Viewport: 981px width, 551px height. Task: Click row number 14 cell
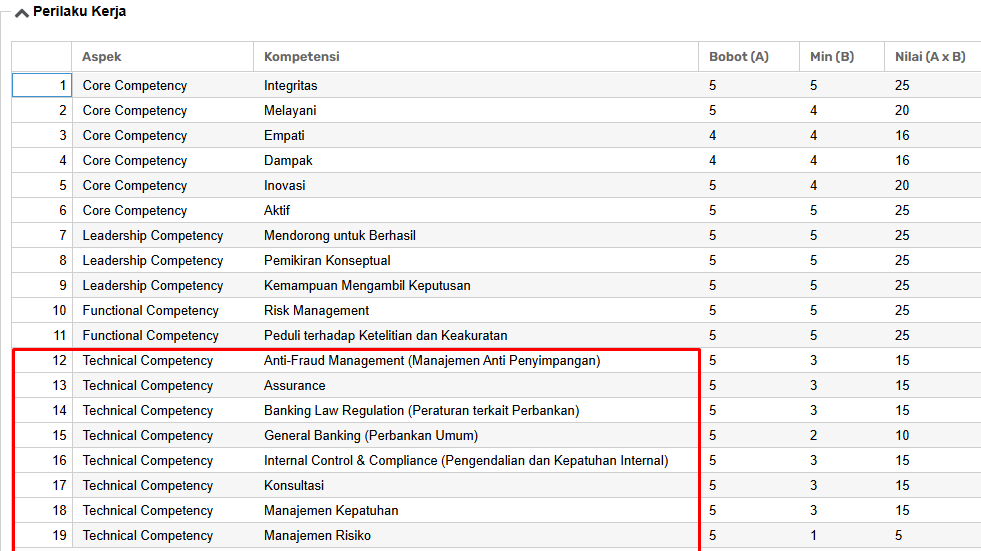pos(42,410)
